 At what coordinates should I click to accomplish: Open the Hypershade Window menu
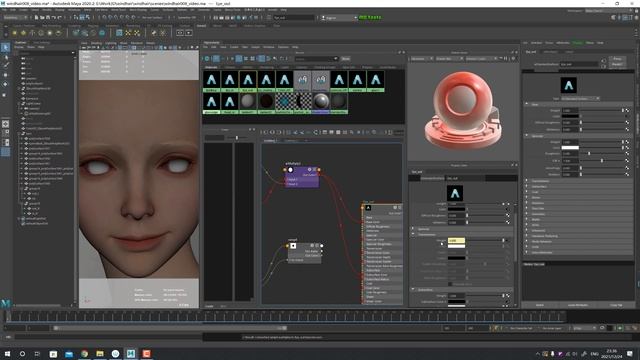(268, 47)
